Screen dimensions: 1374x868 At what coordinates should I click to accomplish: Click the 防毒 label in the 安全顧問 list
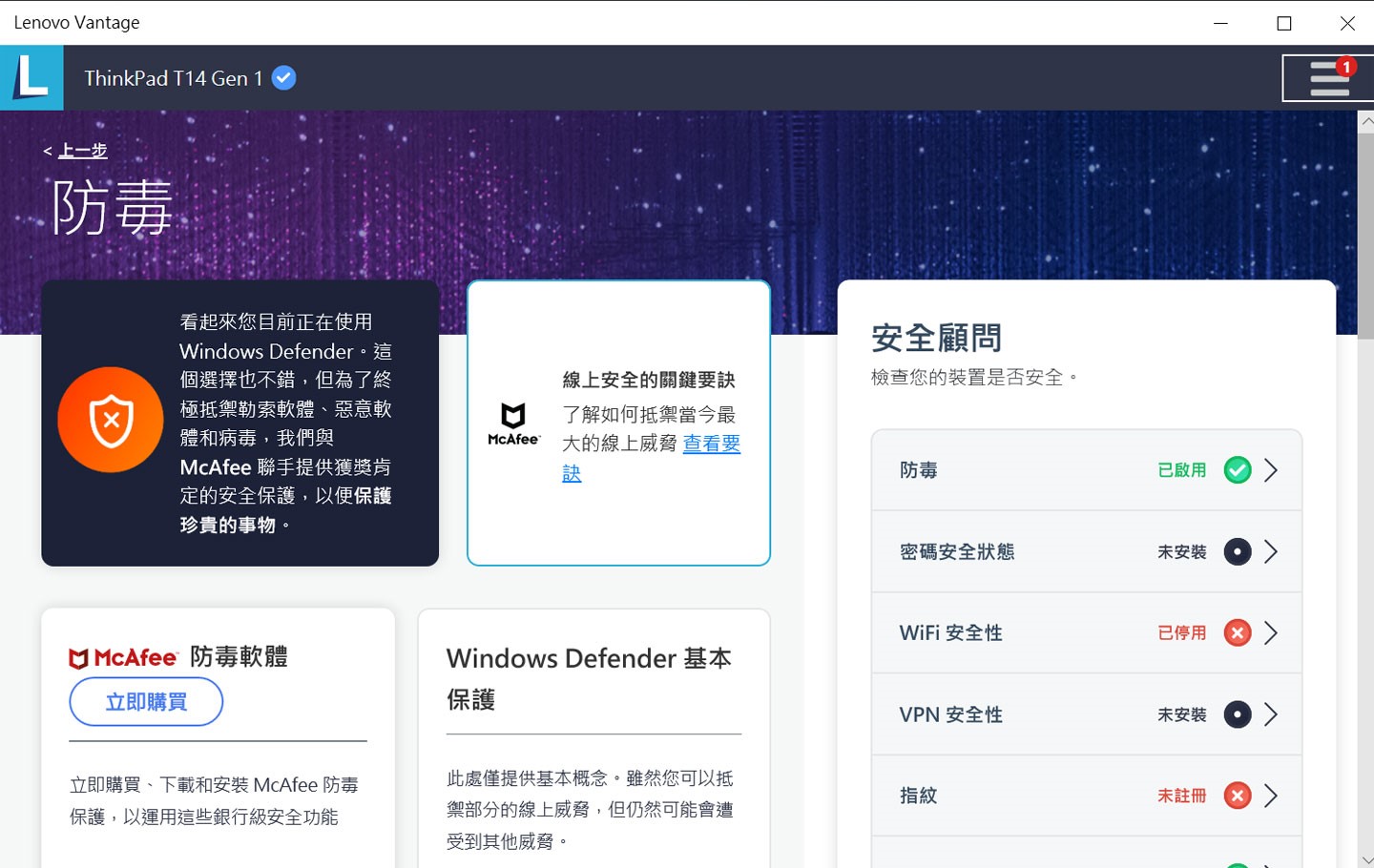tap(919, 470)
